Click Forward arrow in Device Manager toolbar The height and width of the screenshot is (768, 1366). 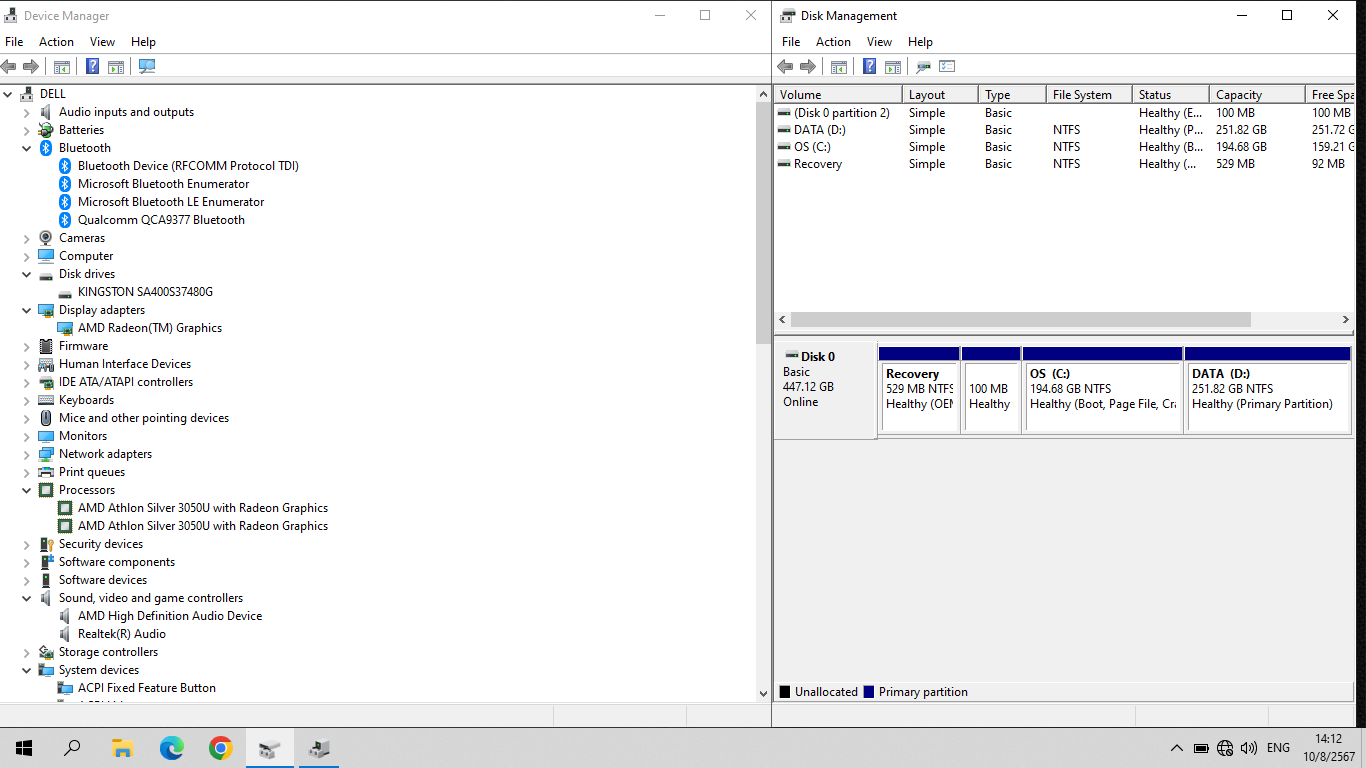coord(31,67)
